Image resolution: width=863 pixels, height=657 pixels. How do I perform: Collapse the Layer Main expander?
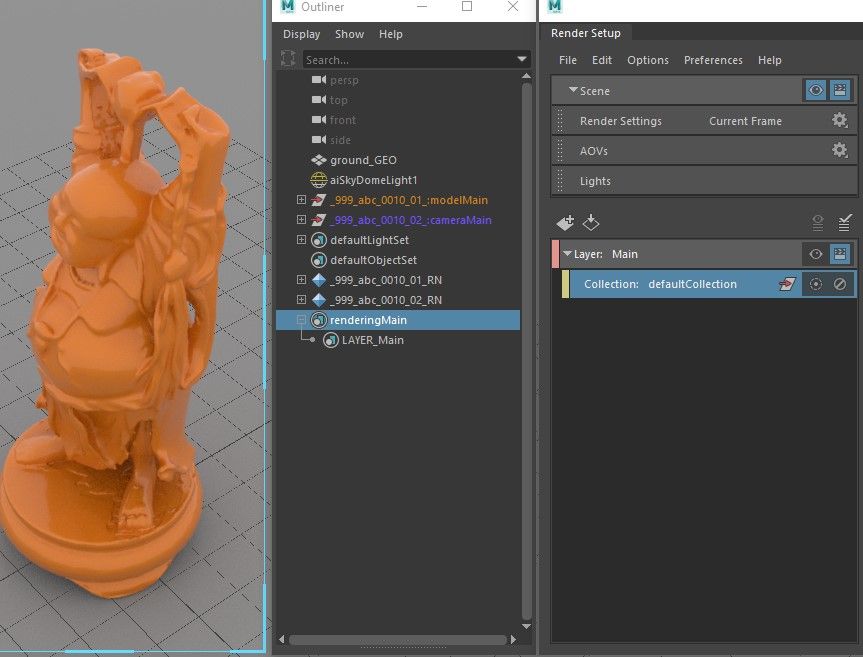pyautogui.click(x=570, y=254)
